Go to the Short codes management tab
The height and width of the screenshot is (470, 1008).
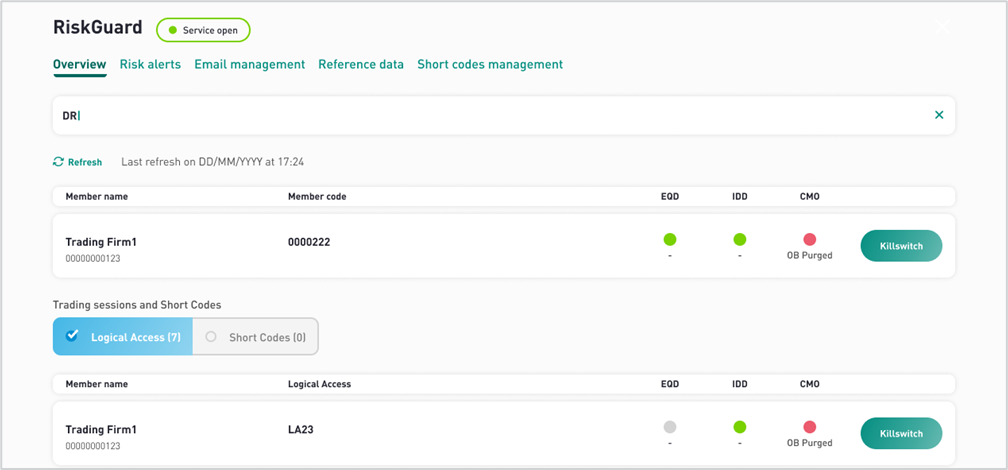click(x=490, y=64)
